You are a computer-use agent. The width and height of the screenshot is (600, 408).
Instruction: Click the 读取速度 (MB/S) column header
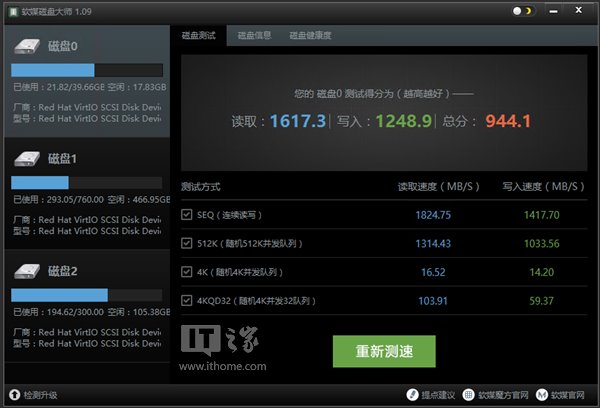(x=439, y=187)
